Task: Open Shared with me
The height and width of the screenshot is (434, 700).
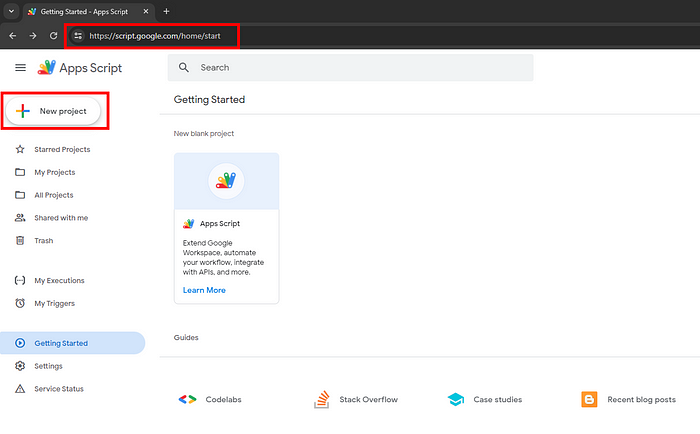Action: 61,218
